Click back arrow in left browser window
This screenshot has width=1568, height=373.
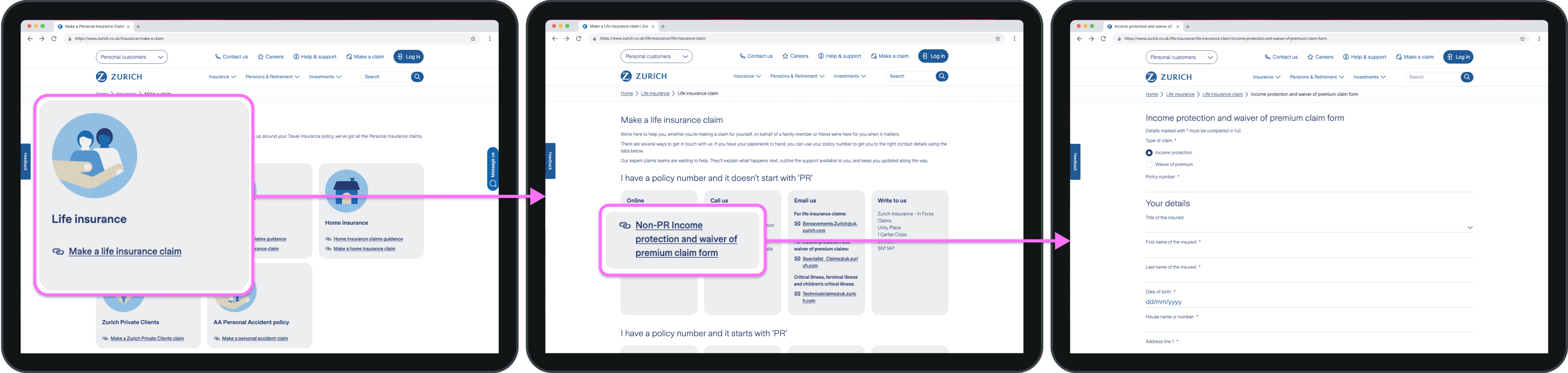tap(30, 38)
